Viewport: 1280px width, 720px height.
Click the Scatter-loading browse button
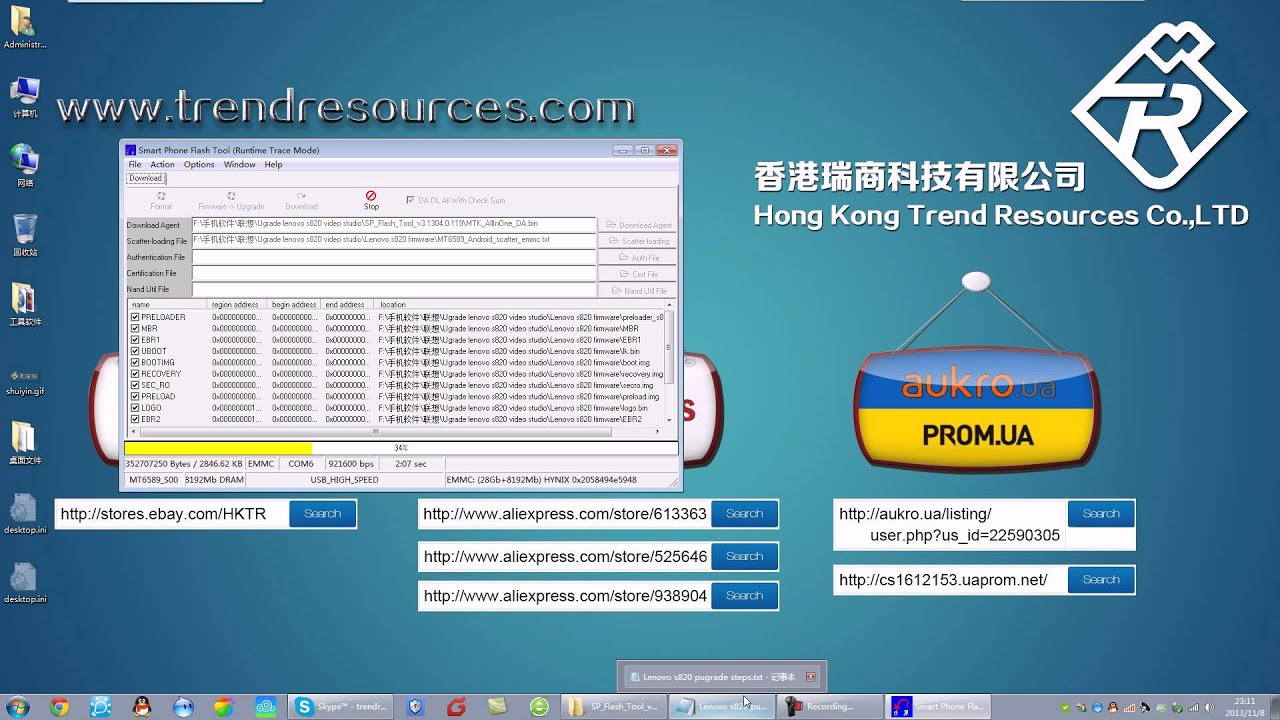pyautogui.click(x=637, y=241)
